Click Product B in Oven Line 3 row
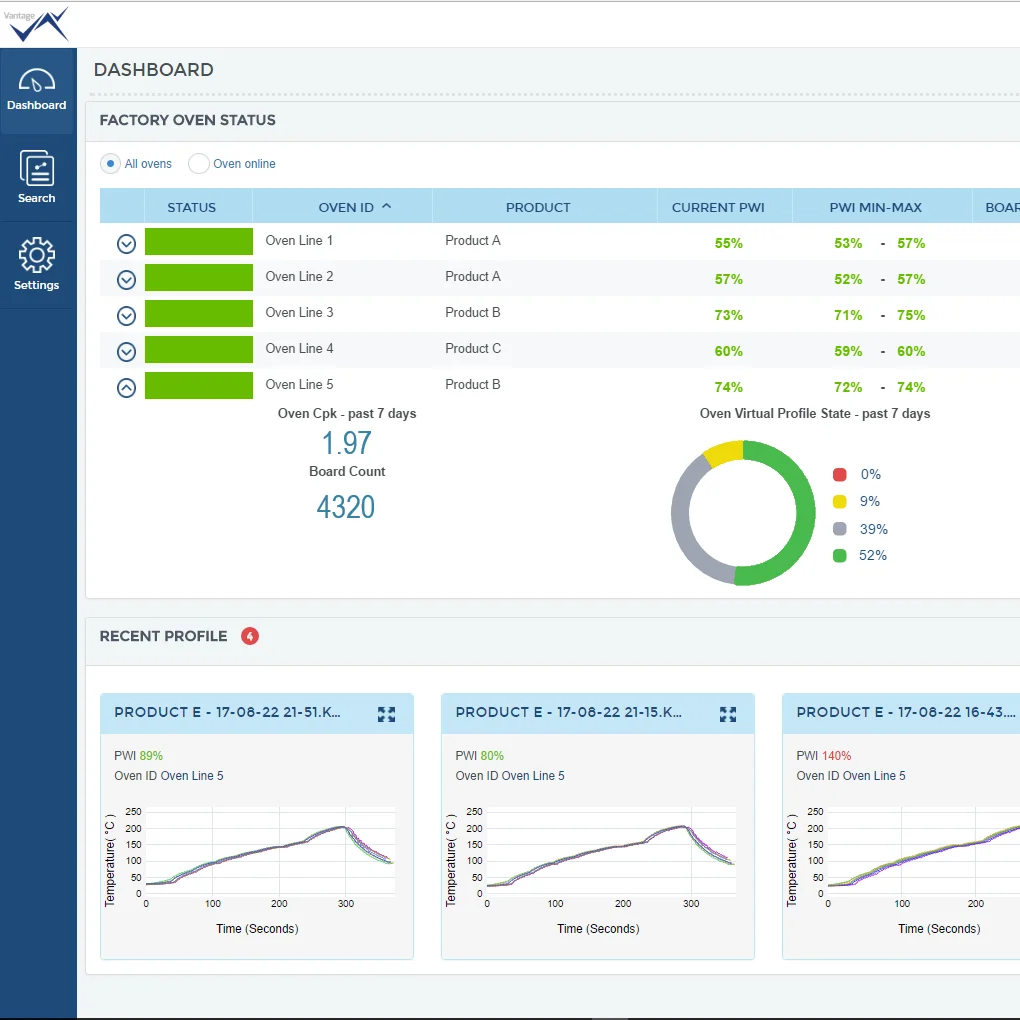 473,313
